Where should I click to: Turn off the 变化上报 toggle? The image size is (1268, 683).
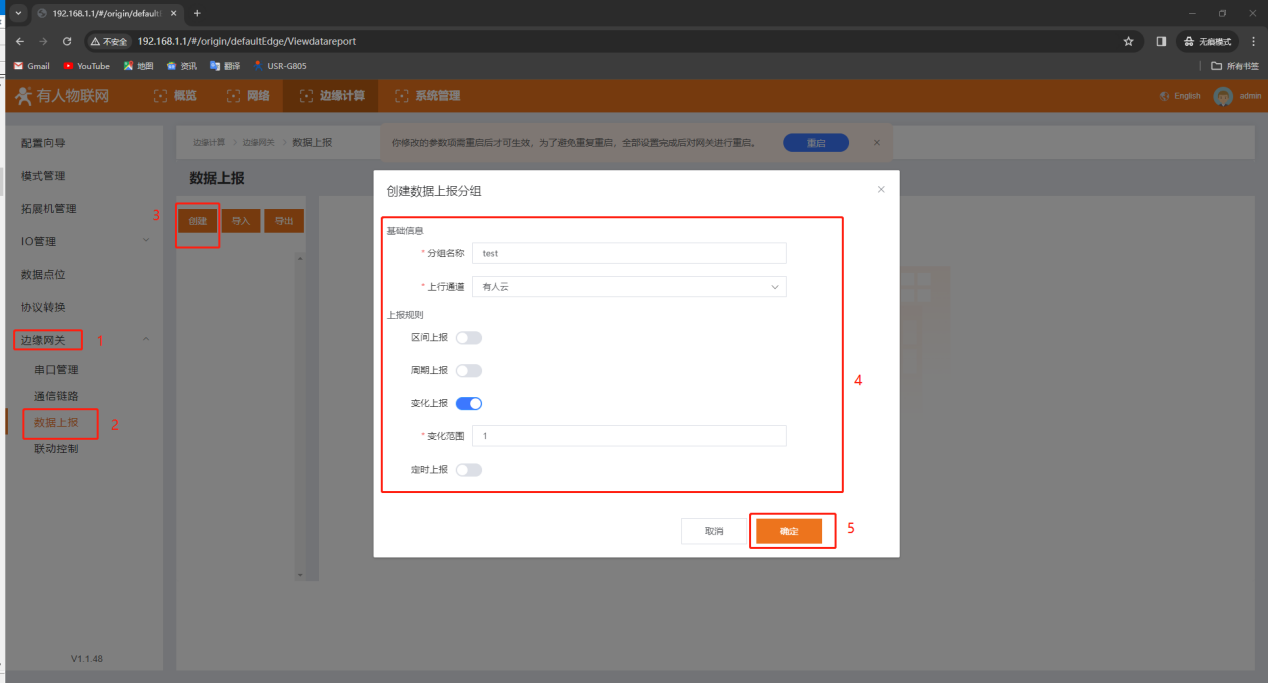tap(469, 404)
